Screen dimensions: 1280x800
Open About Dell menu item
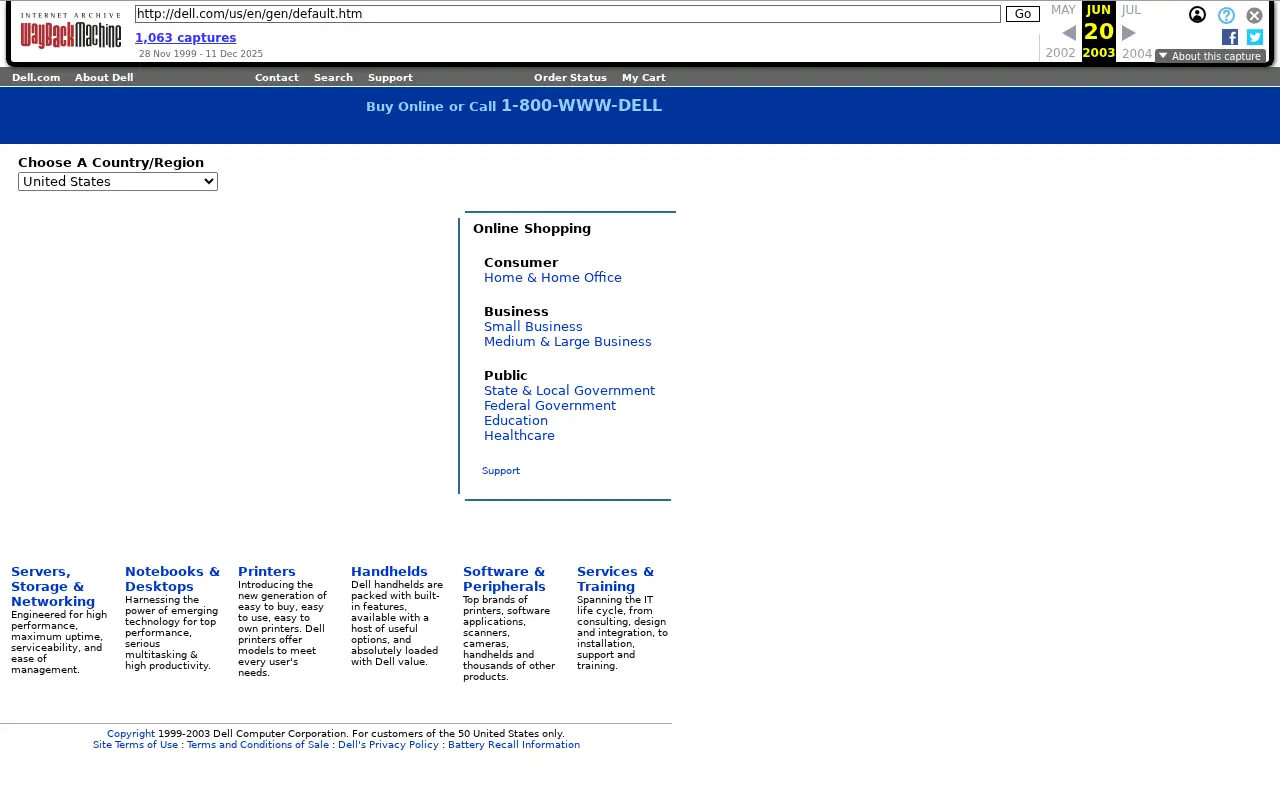104,77
